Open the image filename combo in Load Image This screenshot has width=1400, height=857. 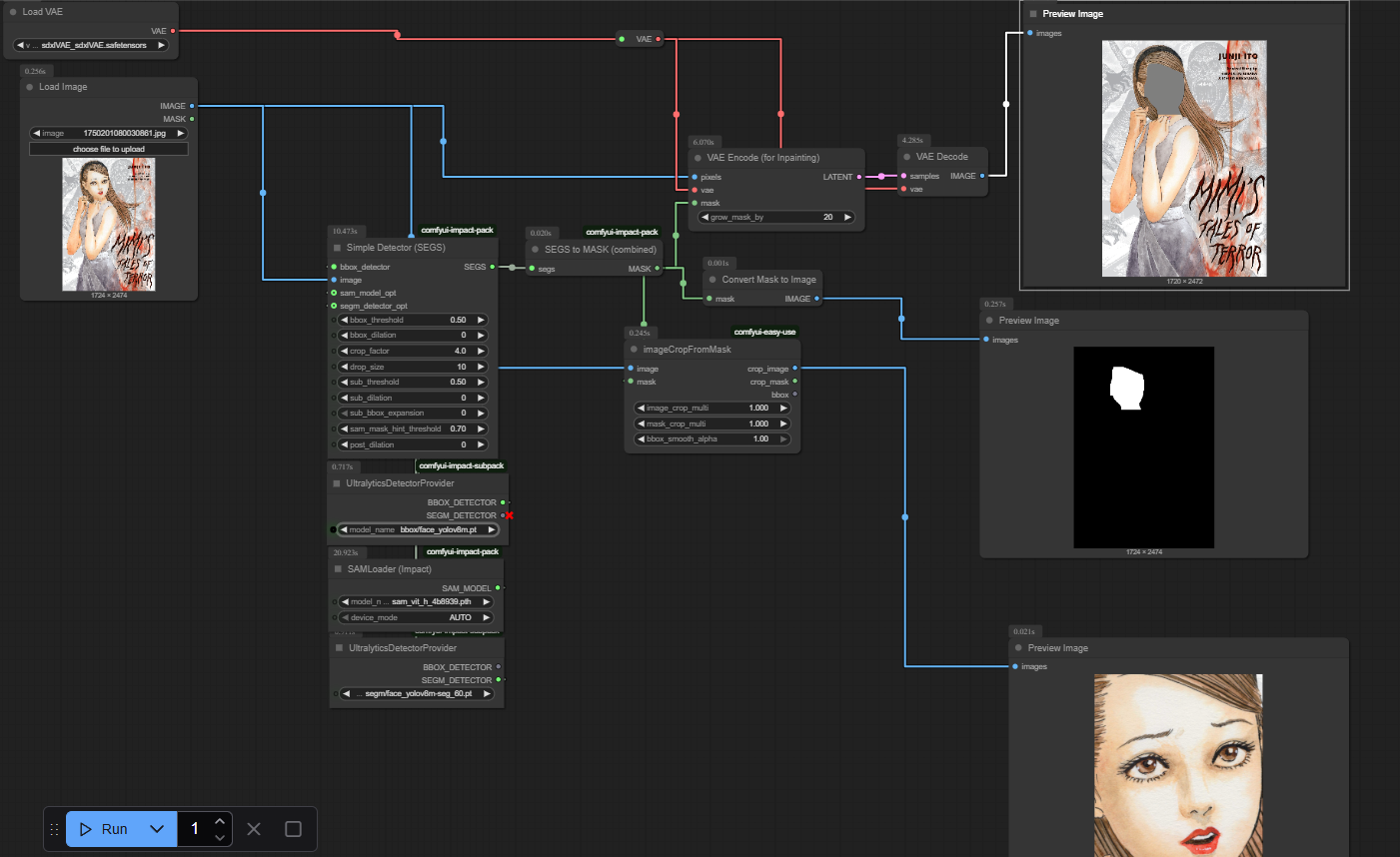[109, 133]
